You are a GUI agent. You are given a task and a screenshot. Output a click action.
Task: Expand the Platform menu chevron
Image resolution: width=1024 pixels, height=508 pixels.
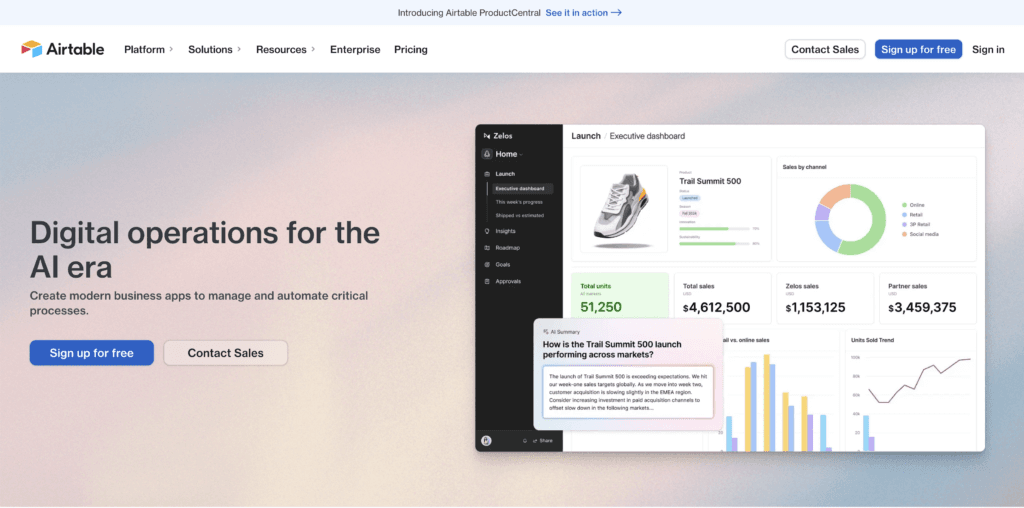click(171, 49)
